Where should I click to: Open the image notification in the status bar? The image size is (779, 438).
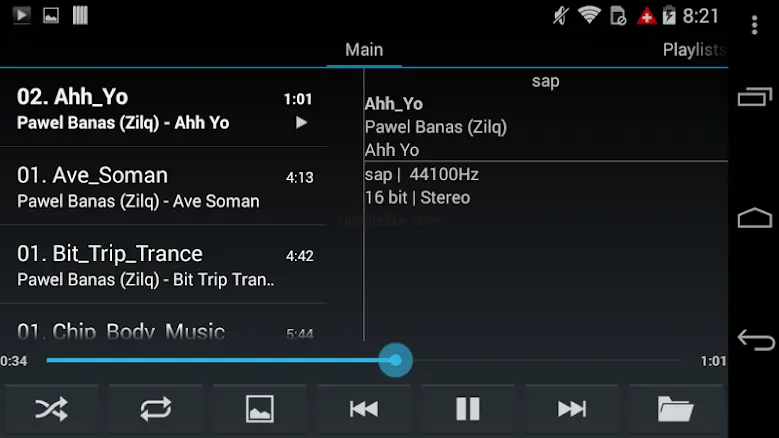[51, 15]
